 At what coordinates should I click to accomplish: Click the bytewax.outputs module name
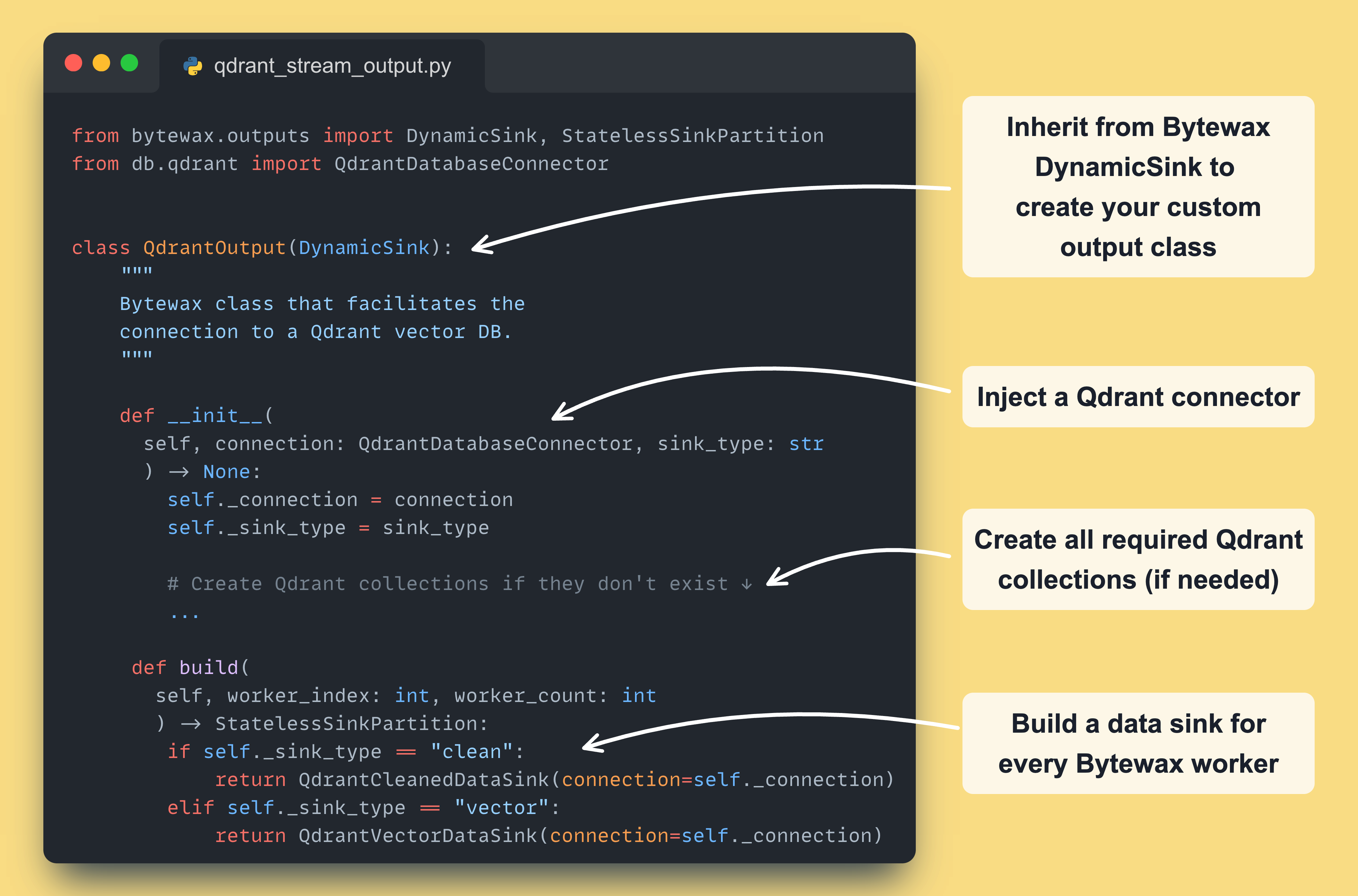[220, 136]
